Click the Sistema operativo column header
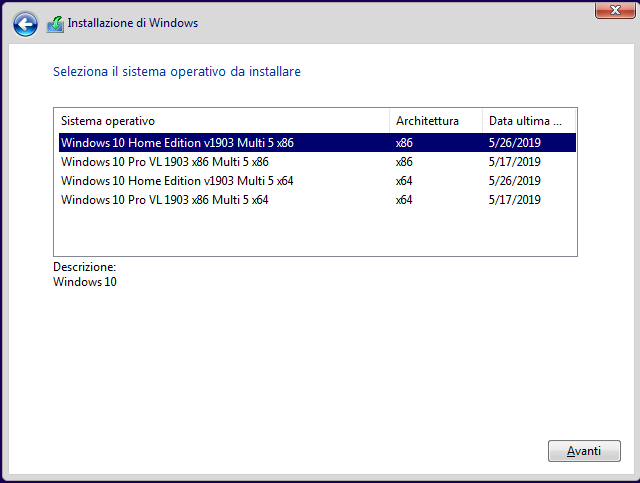640x483 pixels. (222, 121)
